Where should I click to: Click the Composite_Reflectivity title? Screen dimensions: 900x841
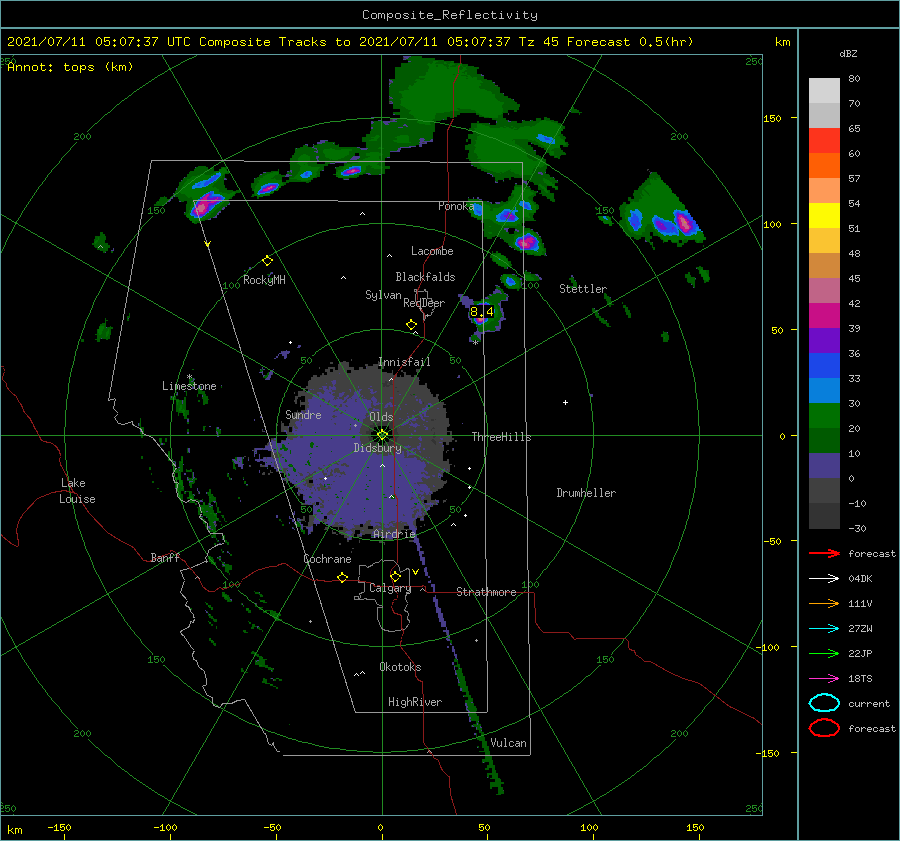click(449, 15)
